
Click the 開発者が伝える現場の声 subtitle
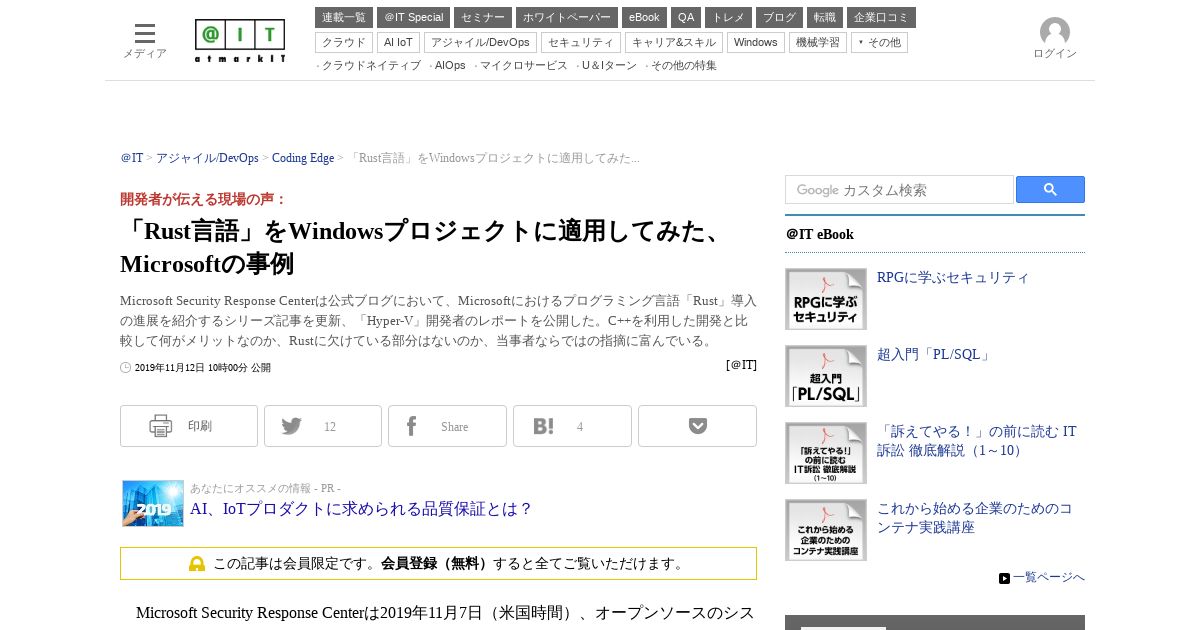pos(204,199)
